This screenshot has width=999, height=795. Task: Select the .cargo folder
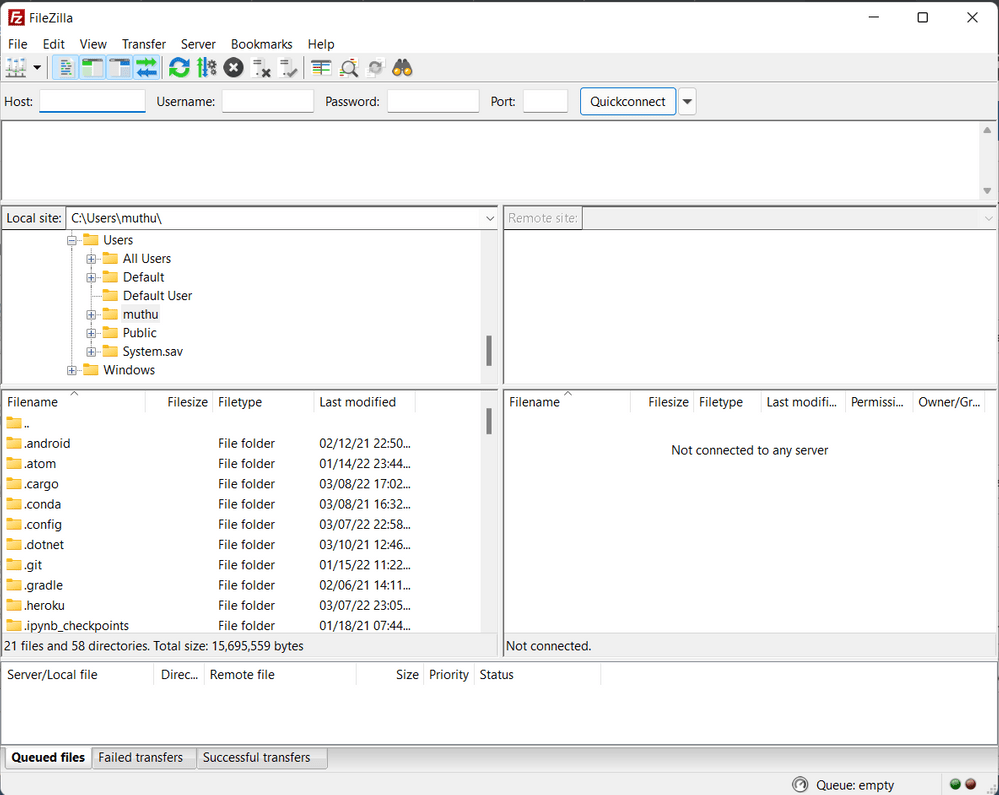[32, 484]
